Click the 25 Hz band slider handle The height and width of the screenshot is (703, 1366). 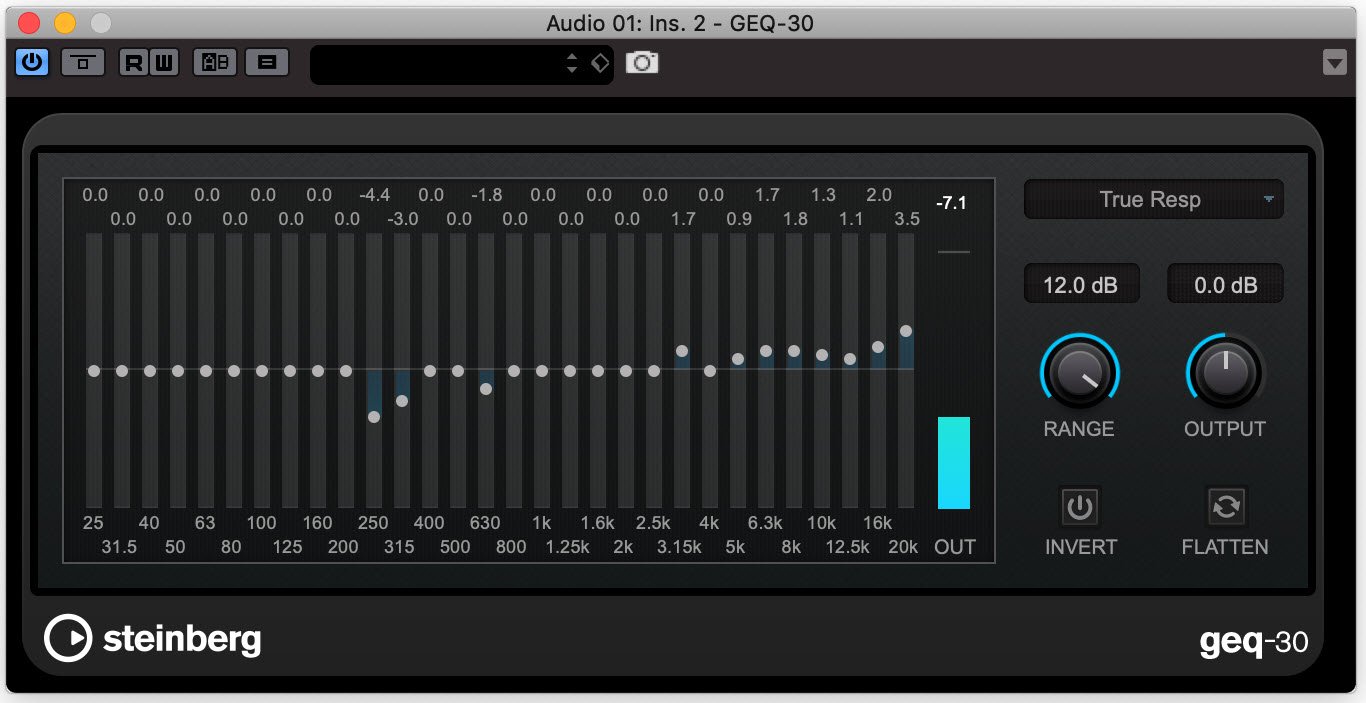tap(94, 371)
